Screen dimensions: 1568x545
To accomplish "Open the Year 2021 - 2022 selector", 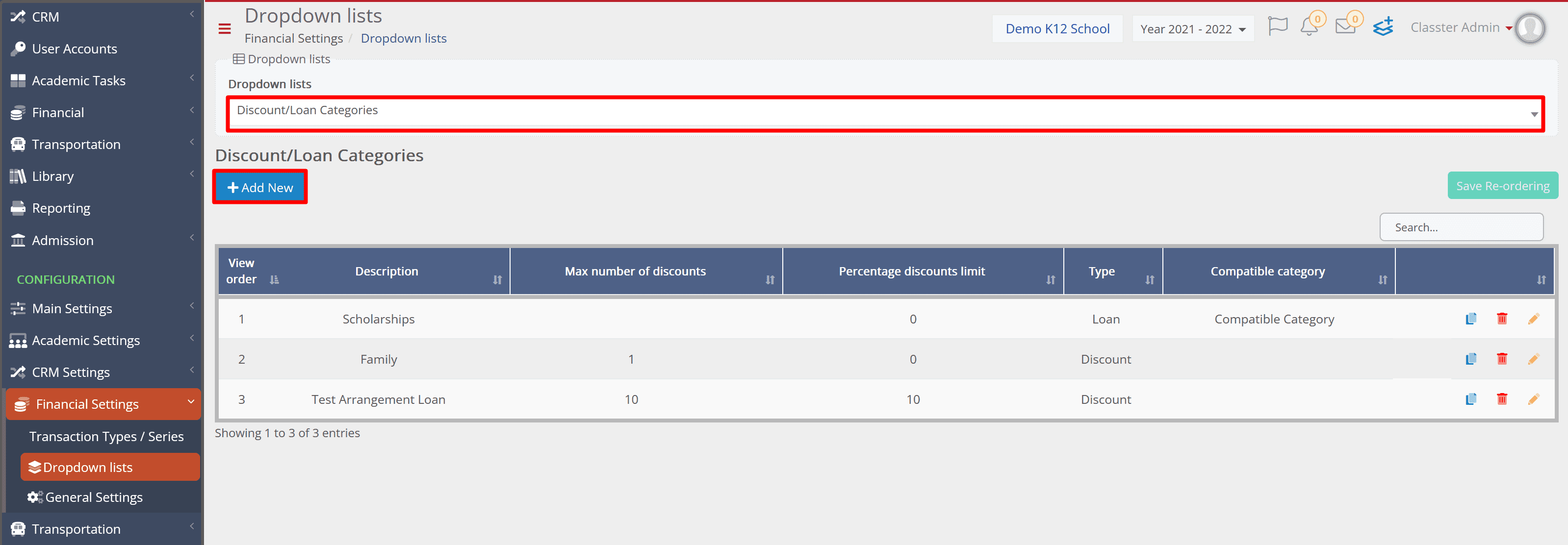I will tap(1192, 28).
